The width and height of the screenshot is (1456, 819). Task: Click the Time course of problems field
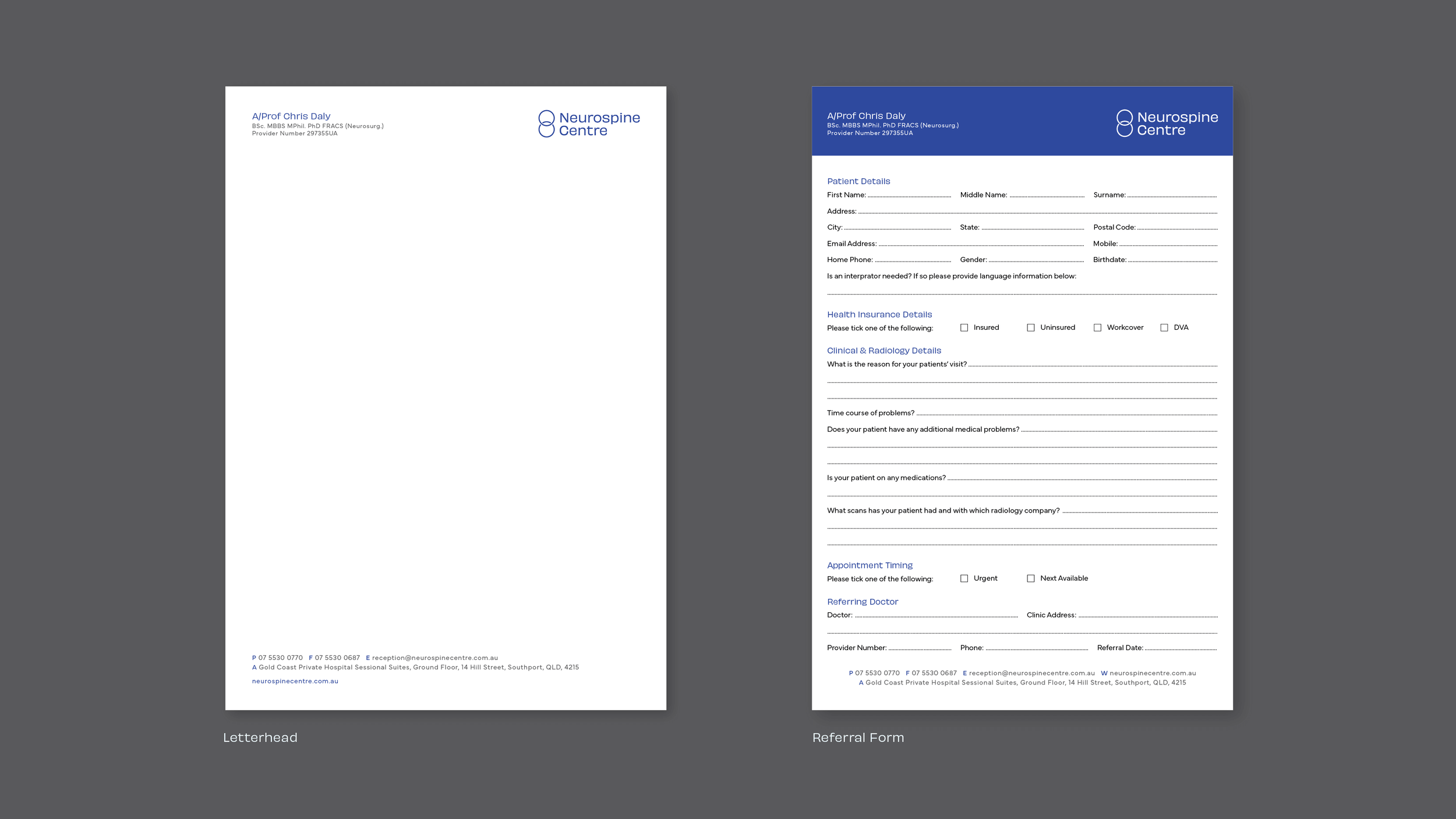[x=1066, y=414]
